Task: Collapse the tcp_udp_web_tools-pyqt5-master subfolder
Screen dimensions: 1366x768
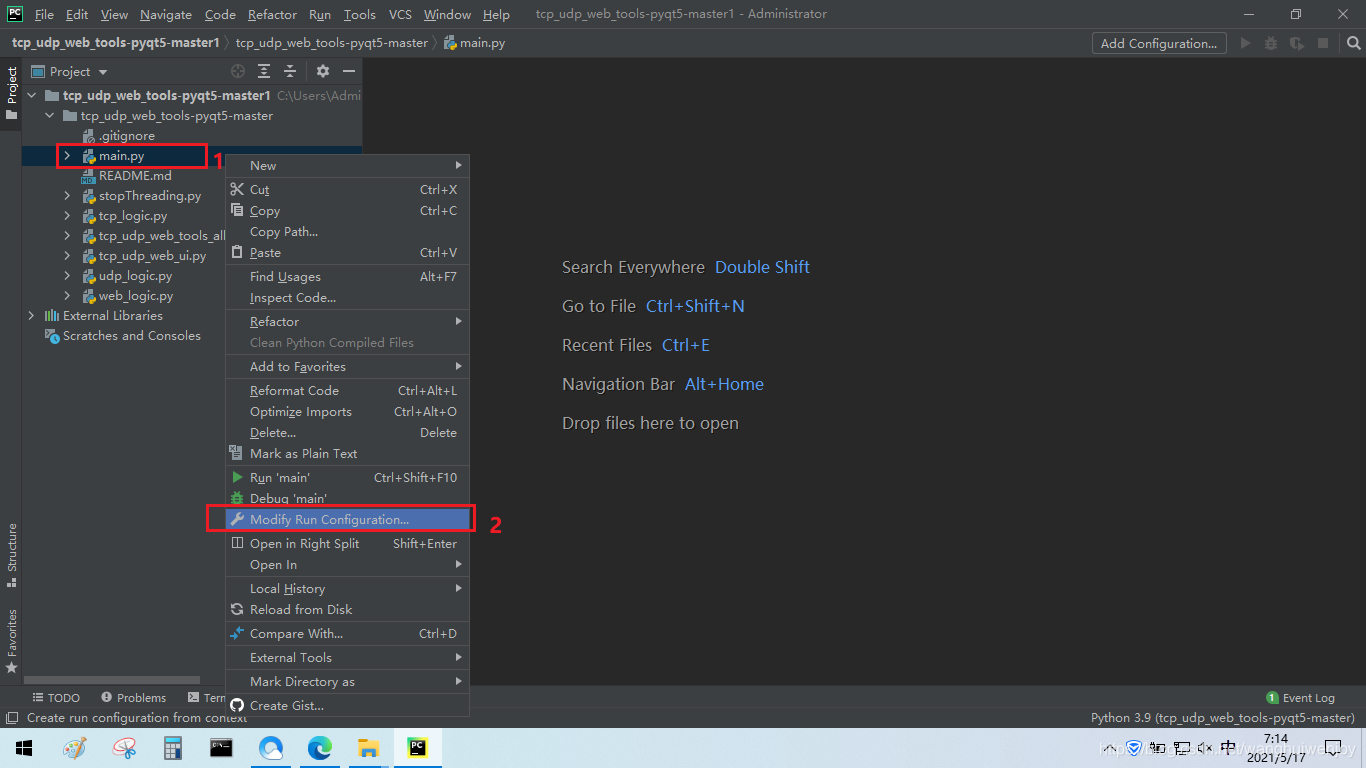Action: 50,115
